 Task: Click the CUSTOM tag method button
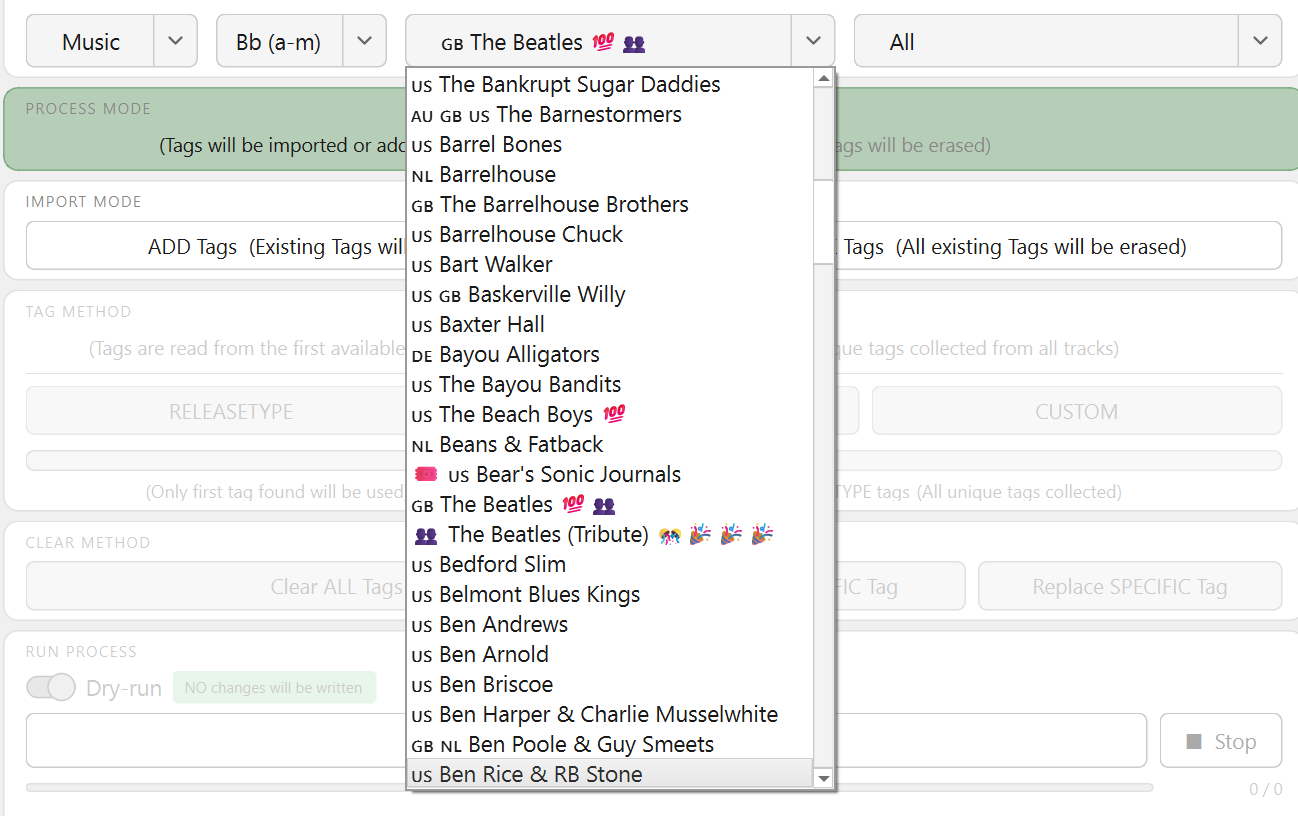[x=1076, y=412]
